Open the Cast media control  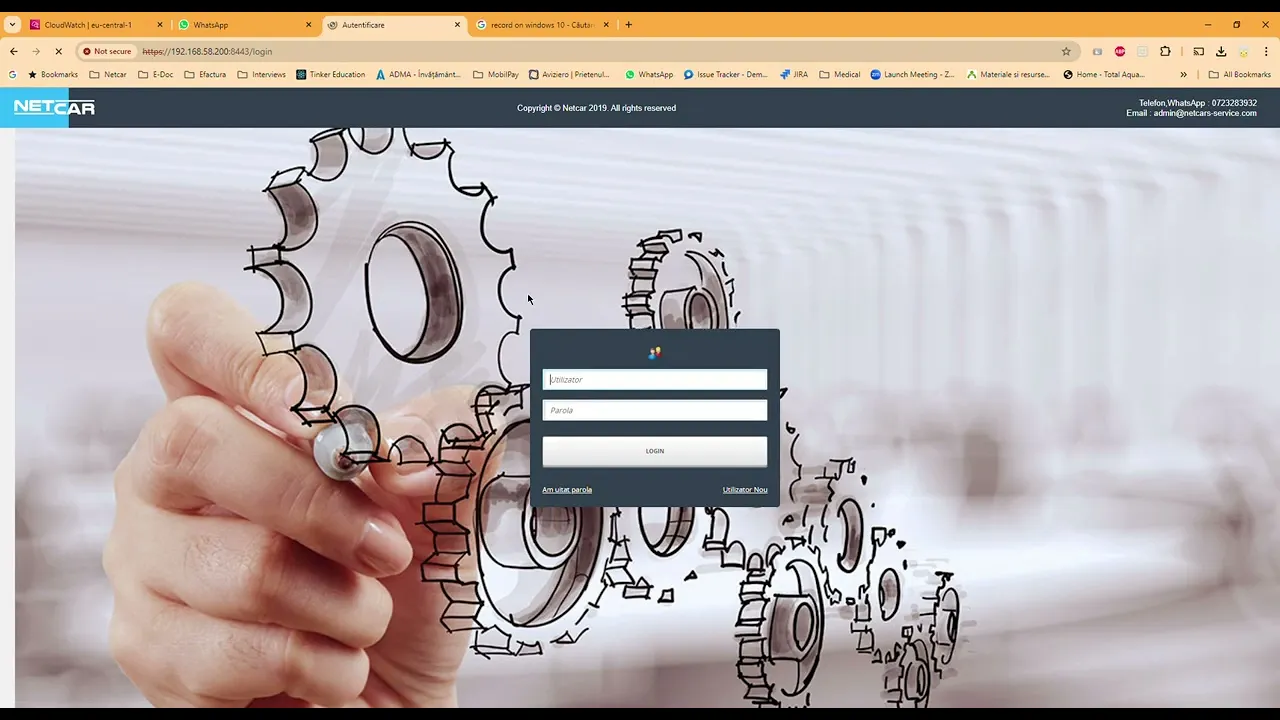tap(1198, 51)
